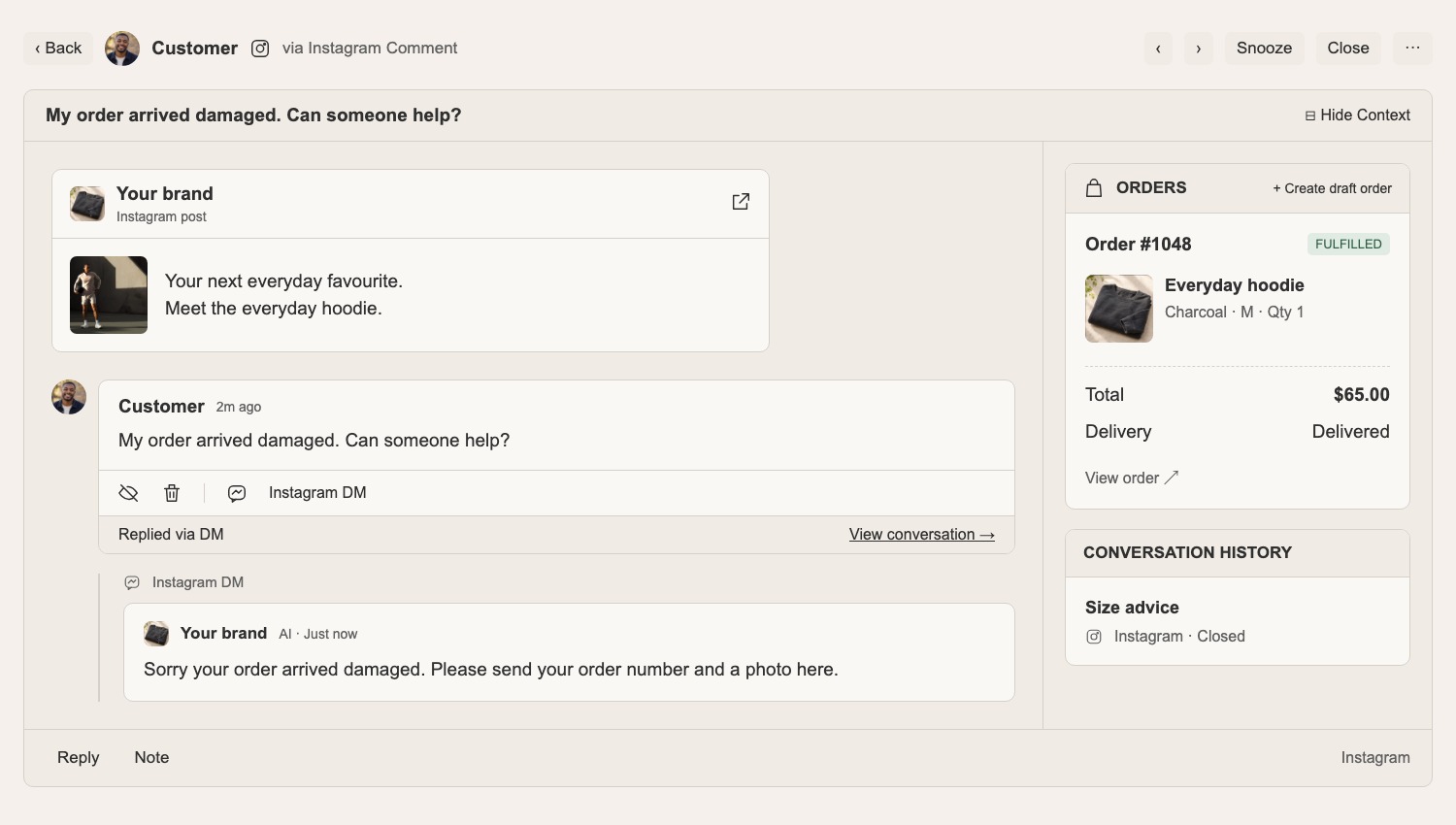Delete the comment using trash icon
Screen dimensions: 1456x825
point(172,493)
